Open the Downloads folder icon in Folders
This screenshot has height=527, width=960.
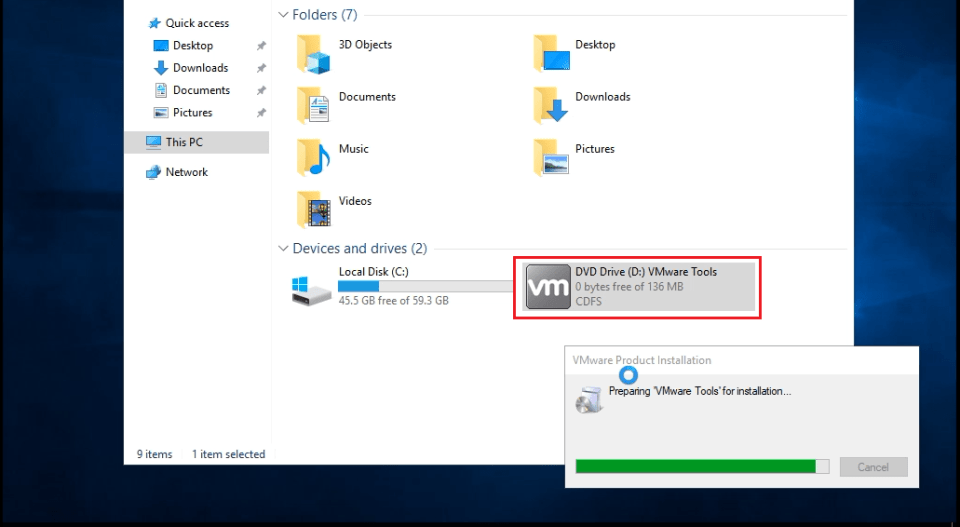pyautogui.click(x=551, y=106)
